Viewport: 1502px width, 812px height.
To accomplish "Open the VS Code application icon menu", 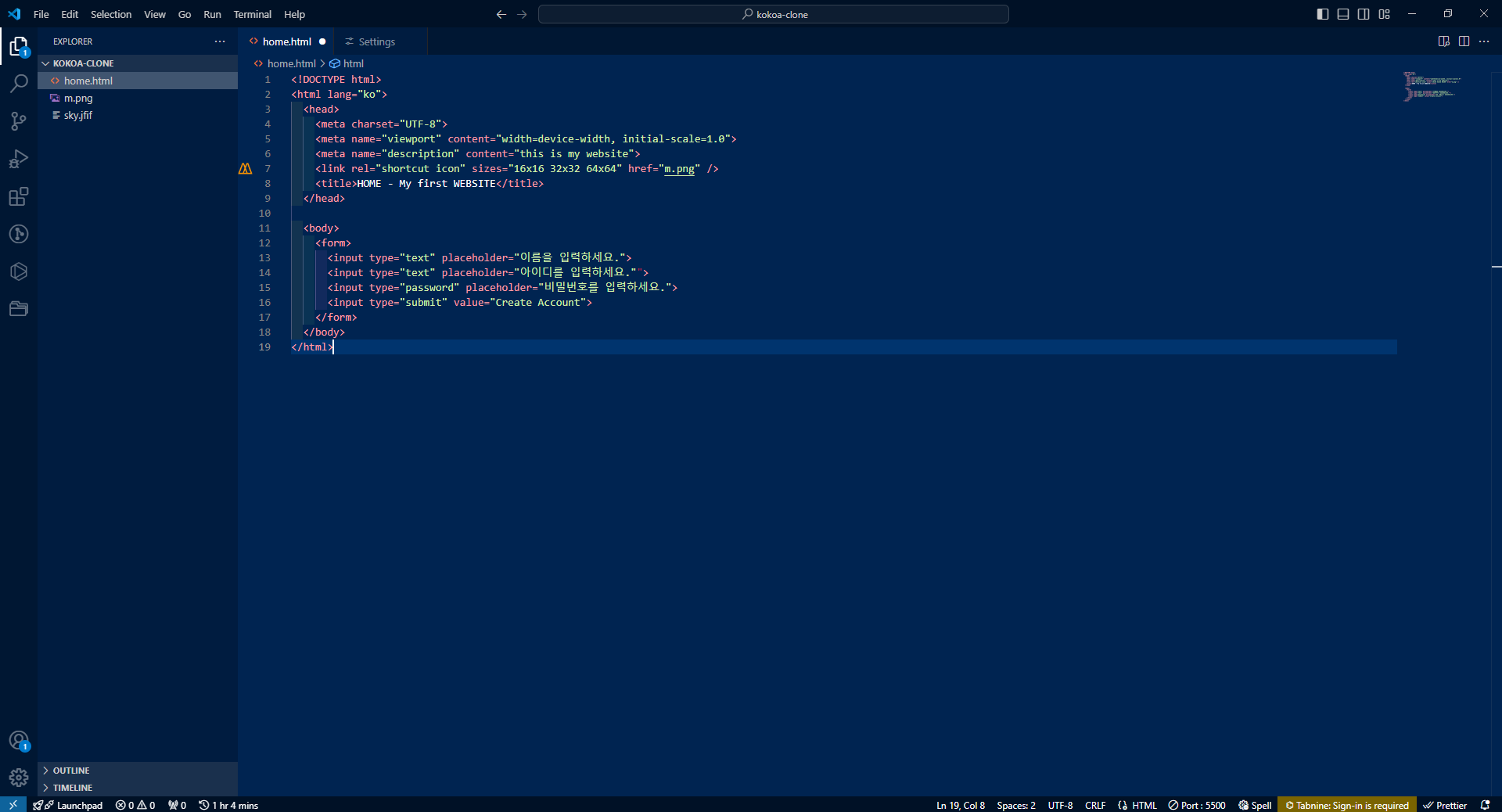I will (14, 14).
